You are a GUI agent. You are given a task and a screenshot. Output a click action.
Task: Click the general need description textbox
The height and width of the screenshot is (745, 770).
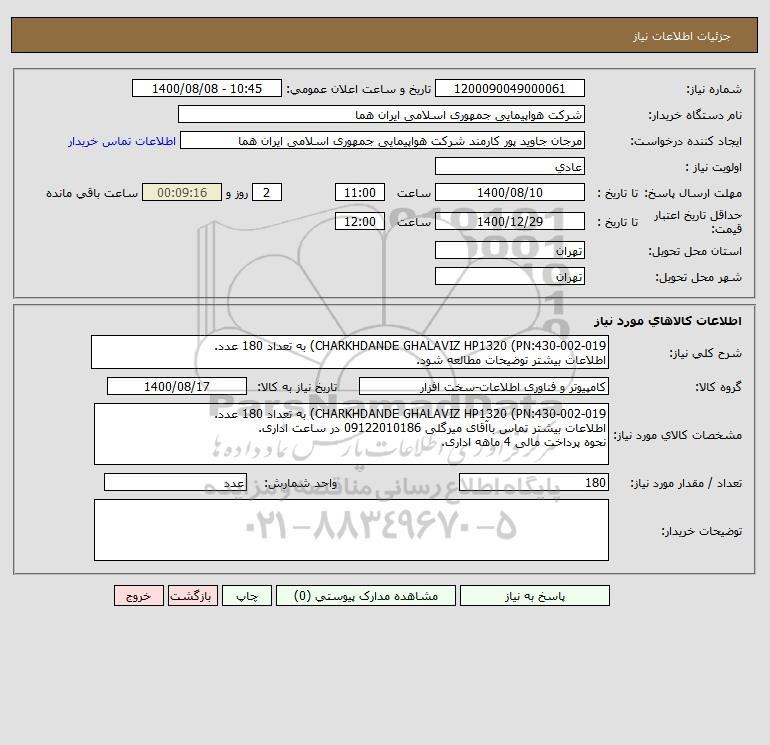(350, 353)
